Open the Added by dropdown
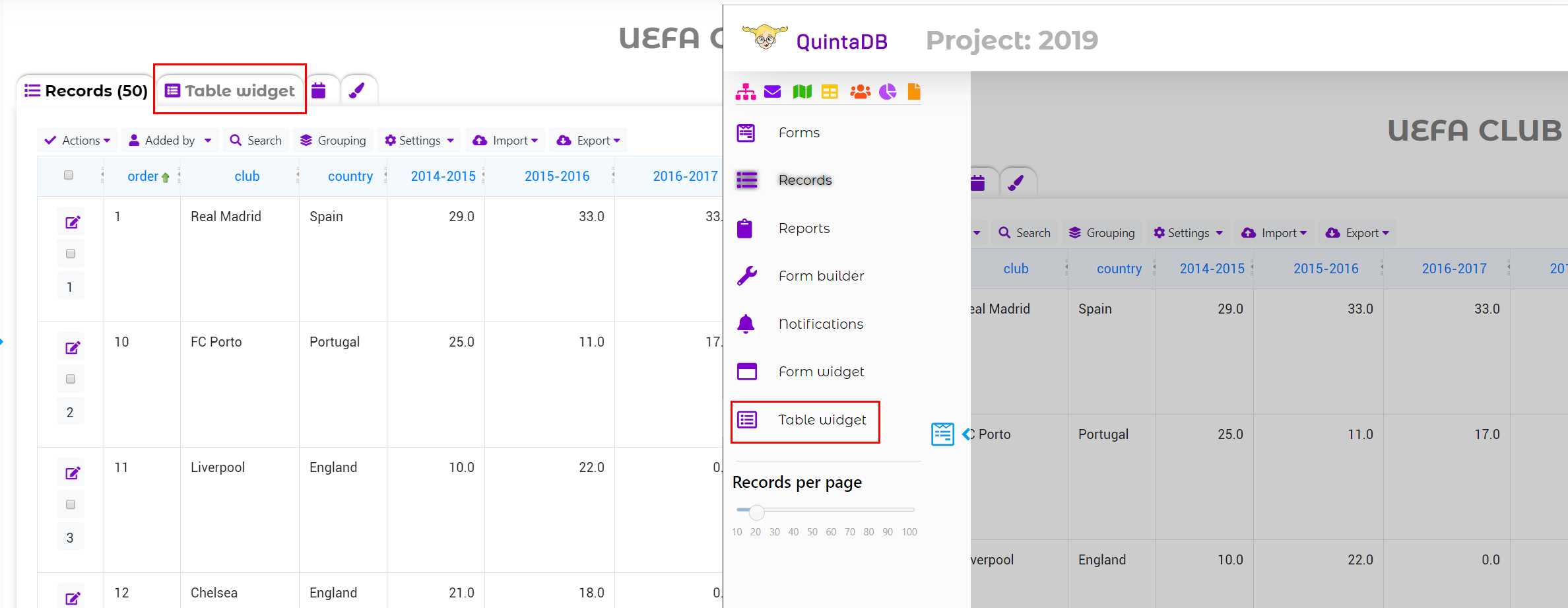Image resolution: width=1568 pixels, height=608 pixels. [170, 140]
